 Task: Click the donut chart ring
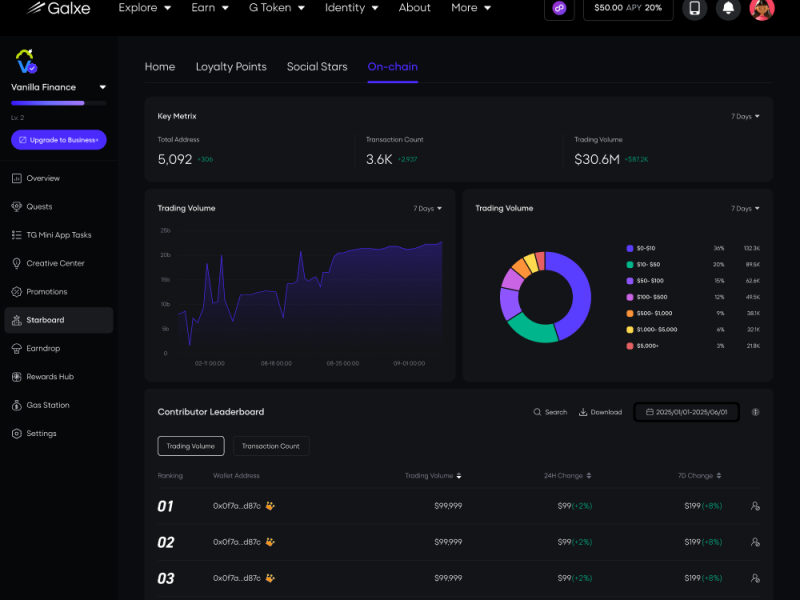pos(545,297)
